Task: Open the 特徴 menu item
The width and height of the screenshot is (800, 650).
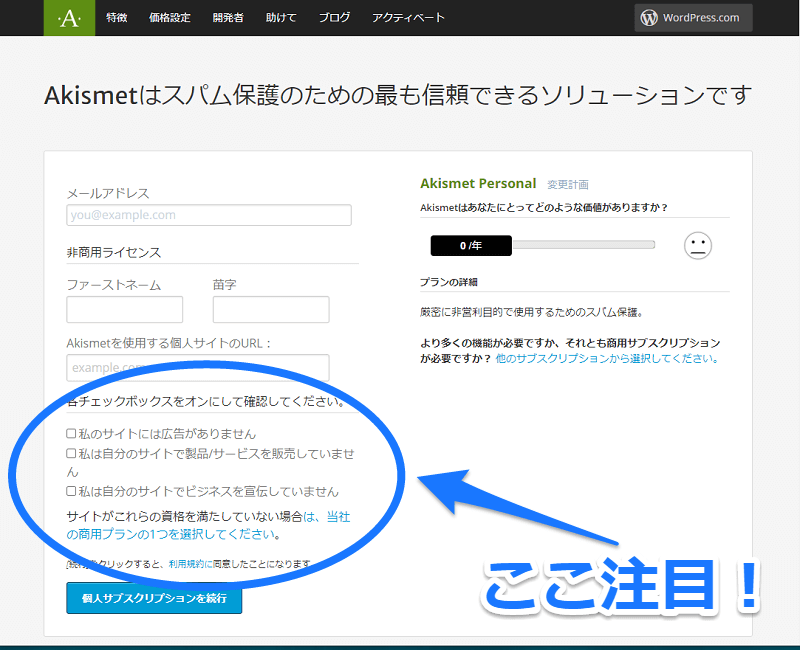Action: [117, 18]
